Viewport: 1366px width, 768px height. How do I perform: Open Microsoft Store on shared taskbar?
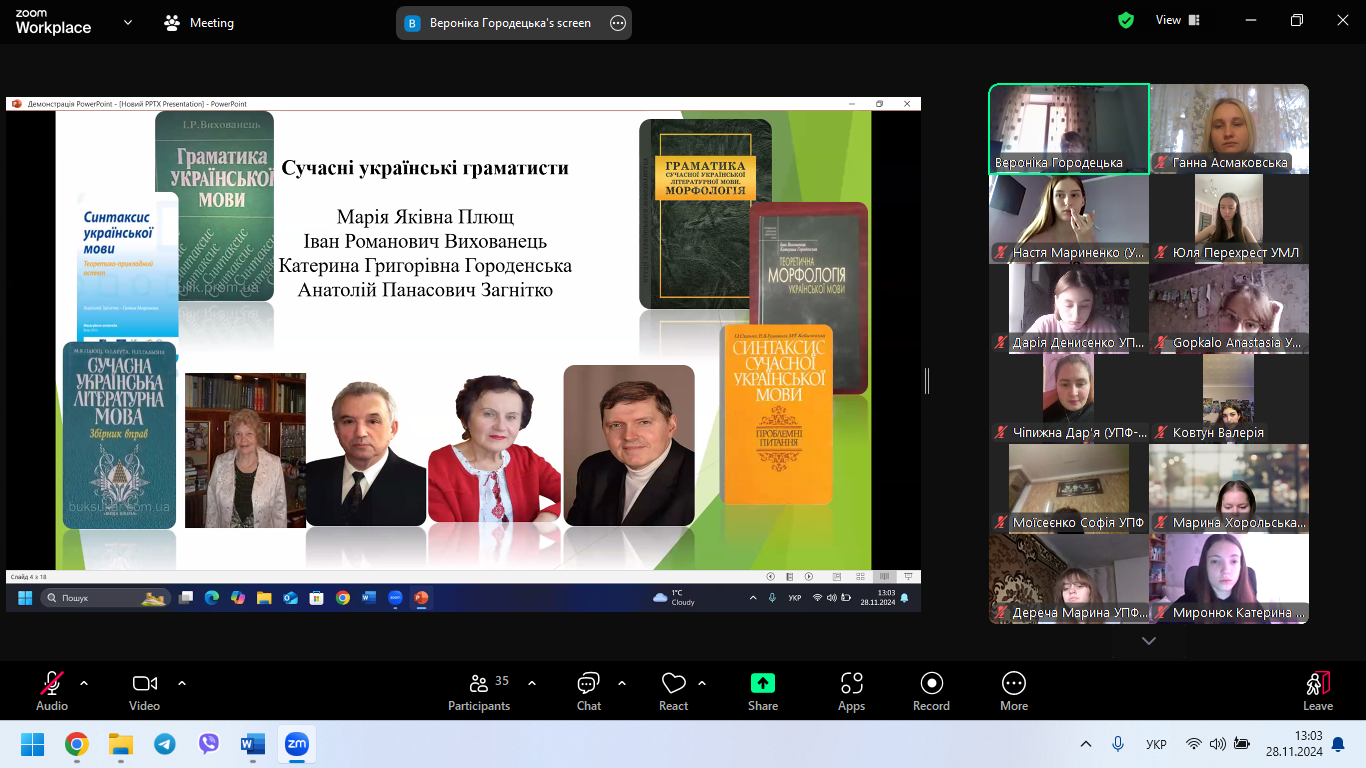[x=317, y=598]
